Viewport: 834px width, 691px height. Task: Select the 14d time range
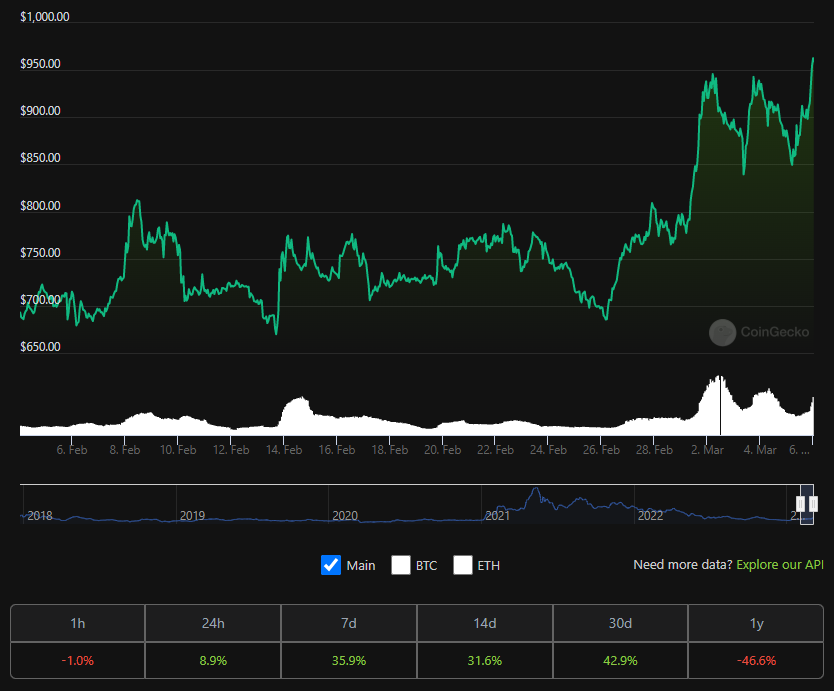485,623
